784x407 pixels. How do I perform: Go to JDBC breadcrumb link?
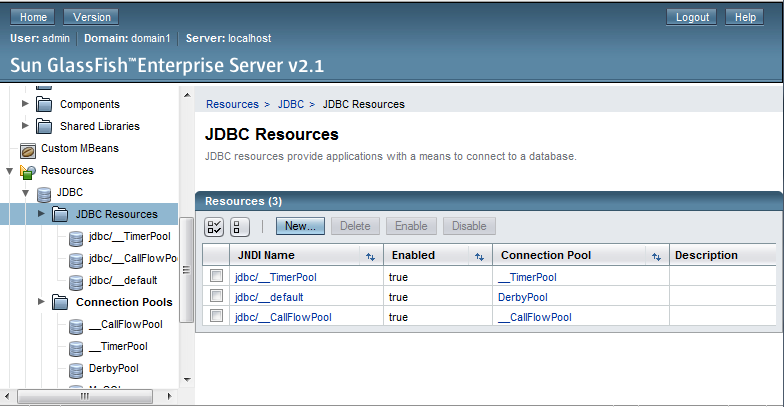(x=291, y=104)
